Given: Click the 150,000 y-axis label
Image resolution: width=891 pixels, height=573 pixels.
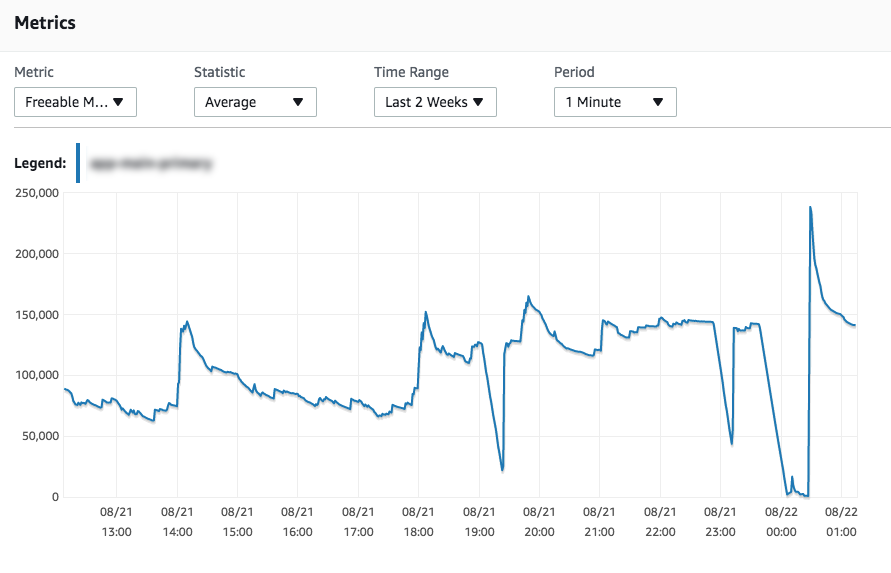Looking at the screenshot, I should (37, 314).
